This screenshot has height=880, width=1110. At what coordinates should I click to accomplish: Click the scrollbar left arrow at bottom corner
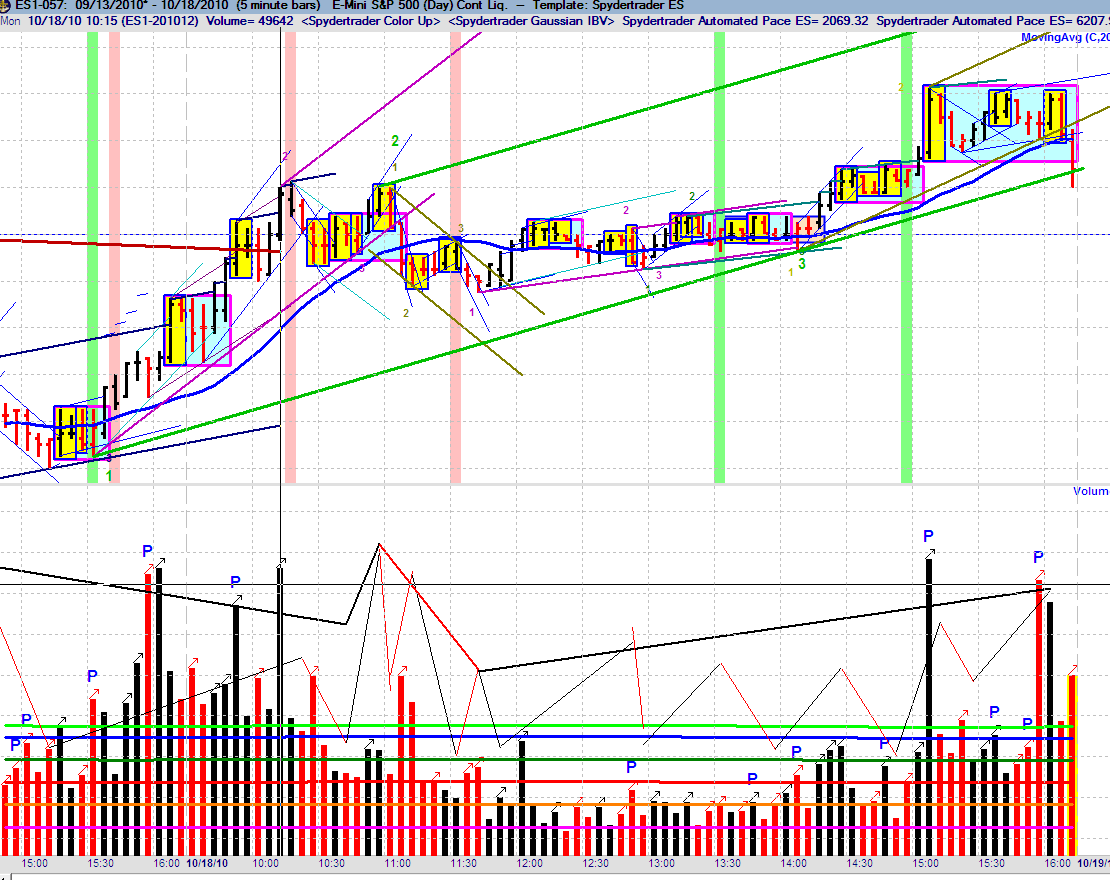point(5,876)
